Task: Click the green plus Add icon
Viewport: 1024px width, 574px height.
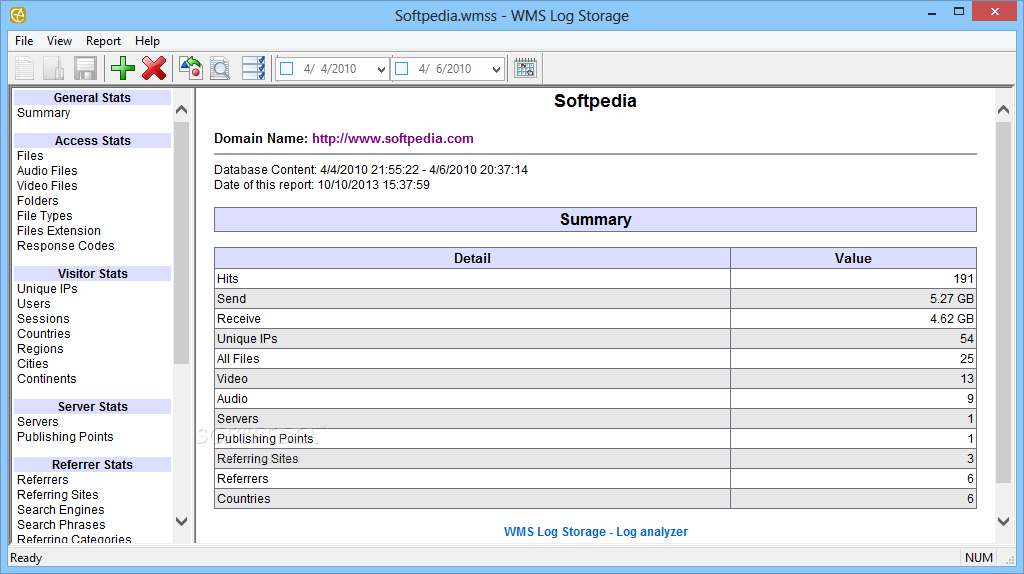Action: click(123, 69)
